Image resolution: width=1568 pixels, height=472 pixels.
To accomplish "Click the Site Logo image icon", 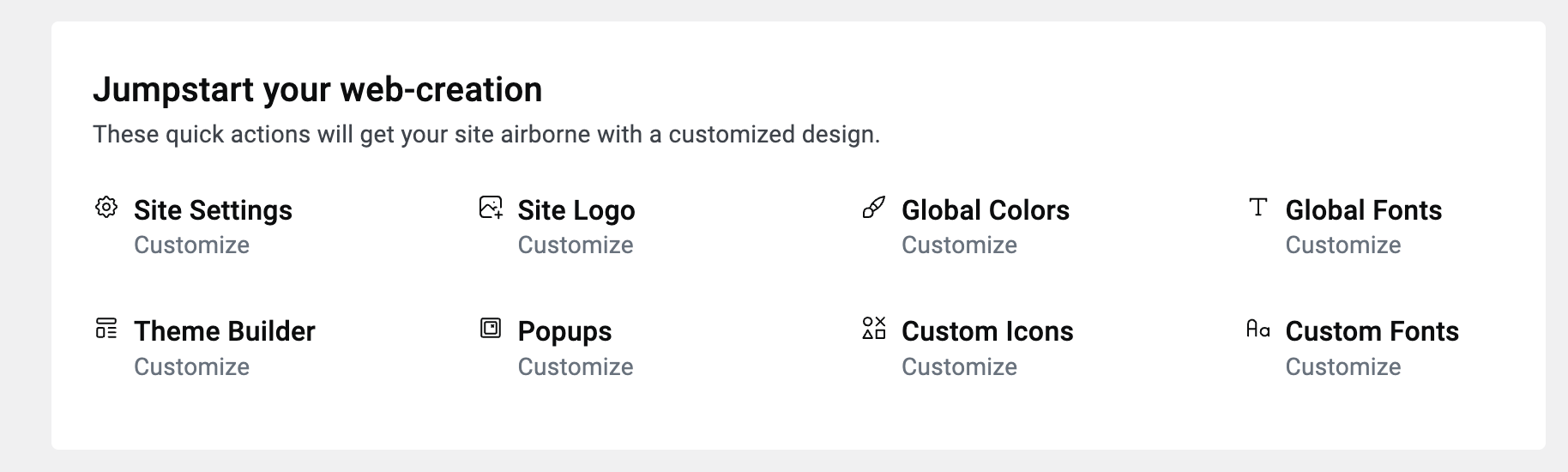I will pos(491,208).
